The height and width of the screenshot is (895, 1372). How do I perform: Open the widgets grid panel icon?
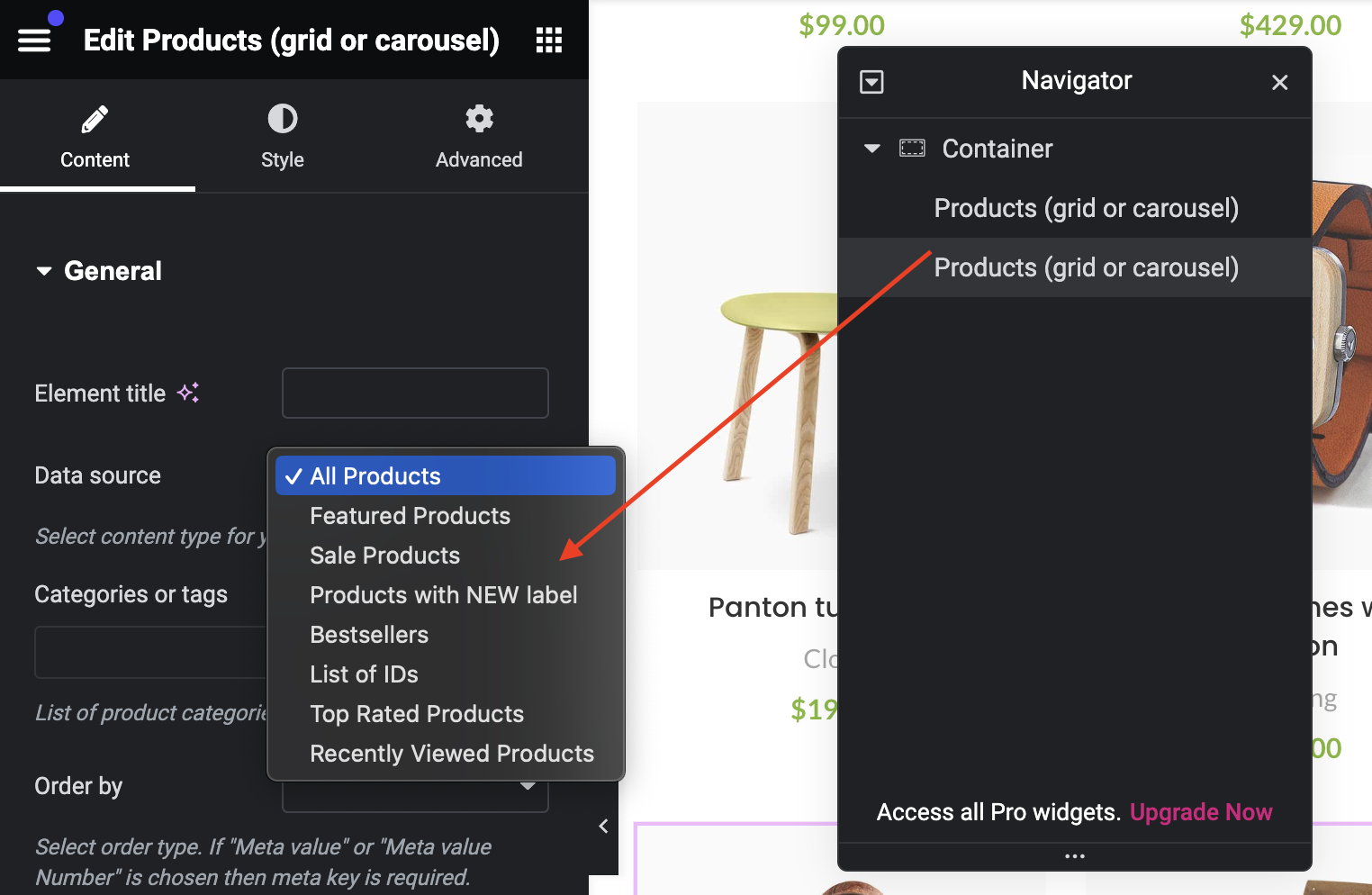pyautogui.click(x=548, y=40)
